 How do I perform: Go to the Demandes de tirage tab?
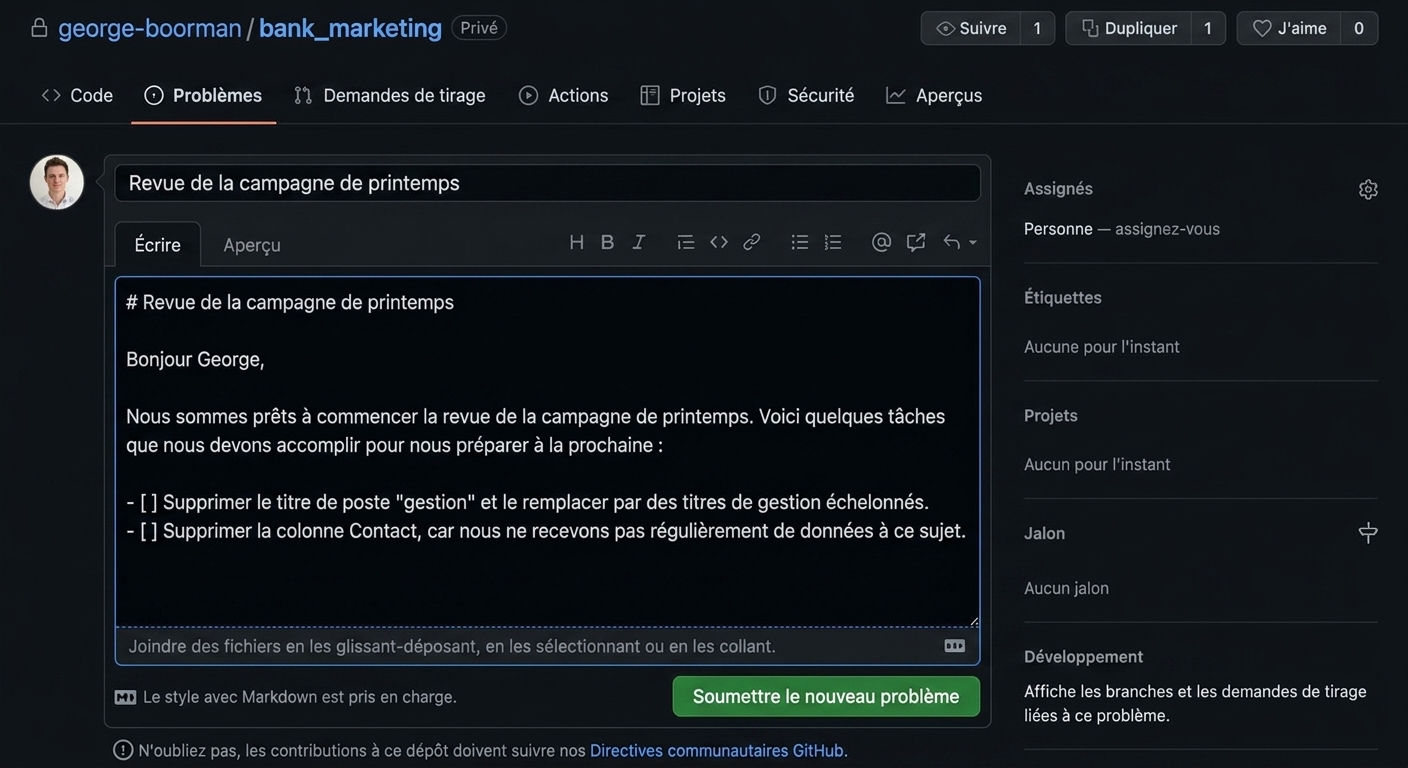[x=390, y=95]
